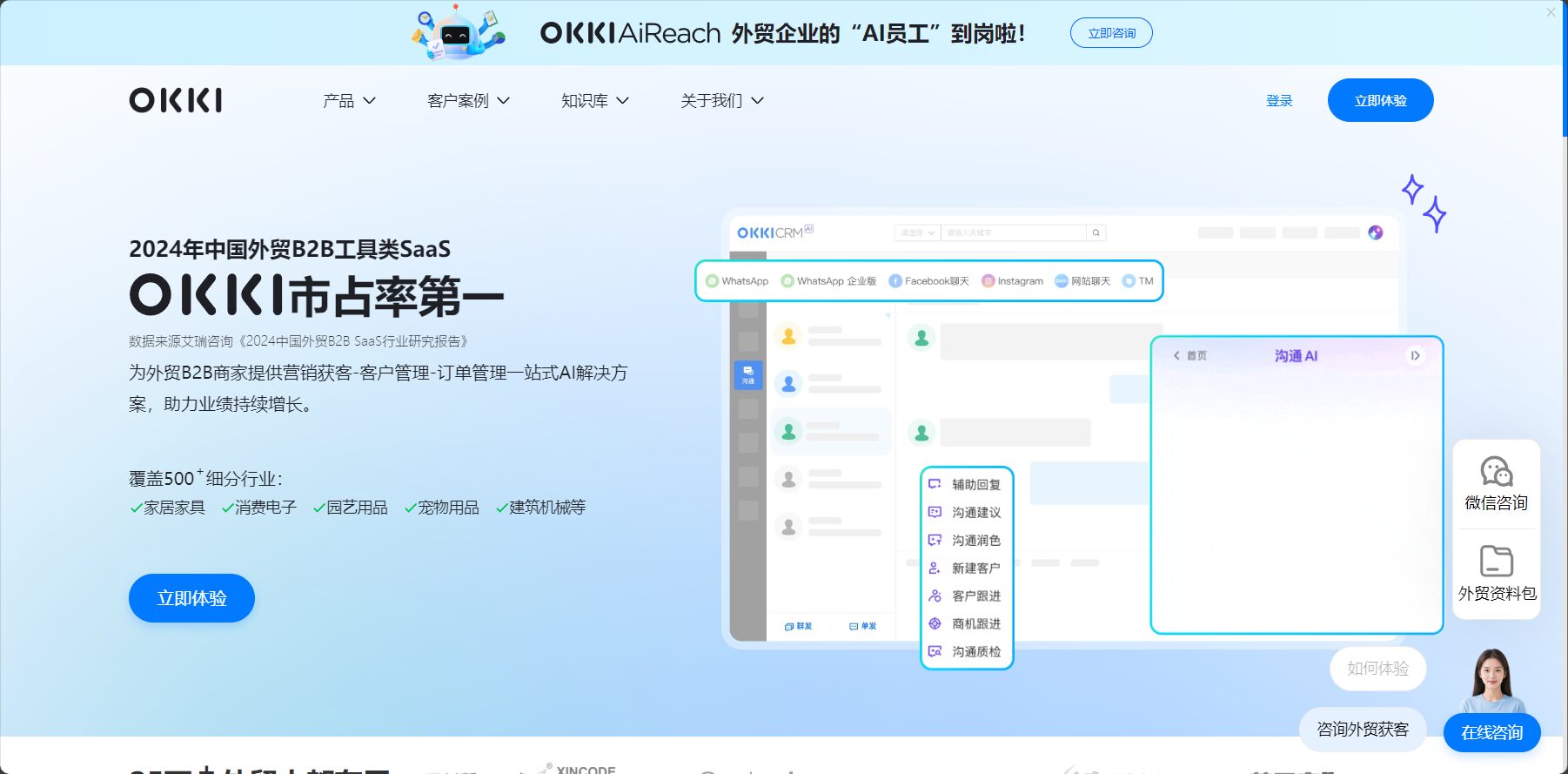This screenshot has width=1568, height=774.
Task: Click the header 立即体验 button
Action: point(1380,100)
